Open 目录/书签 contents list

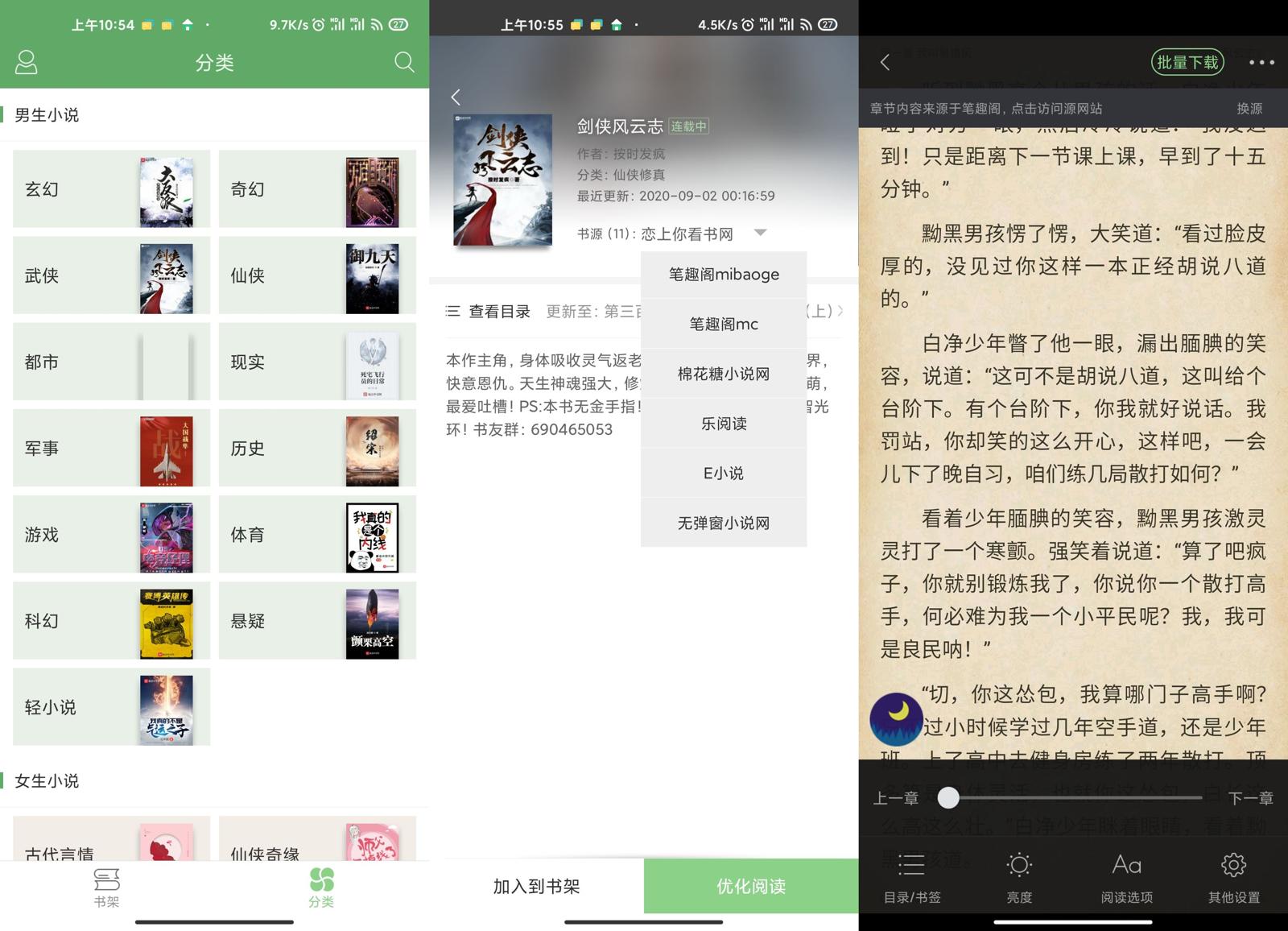912,878
